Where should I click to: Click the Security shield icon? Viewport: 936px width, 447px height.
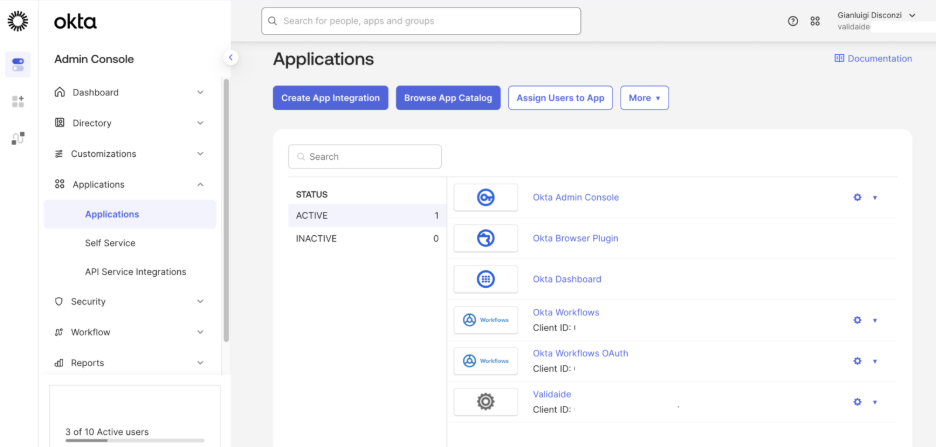[x=58, y=301]
